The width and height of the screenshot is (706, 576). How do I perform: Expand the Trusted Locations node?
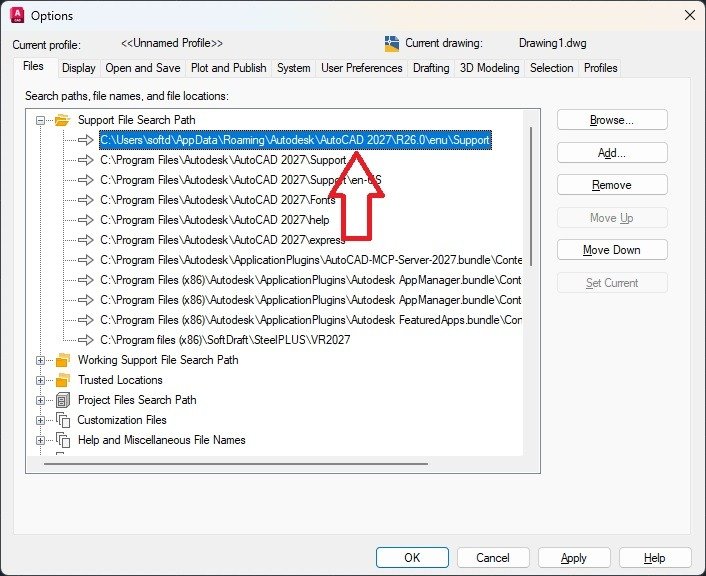41,380
